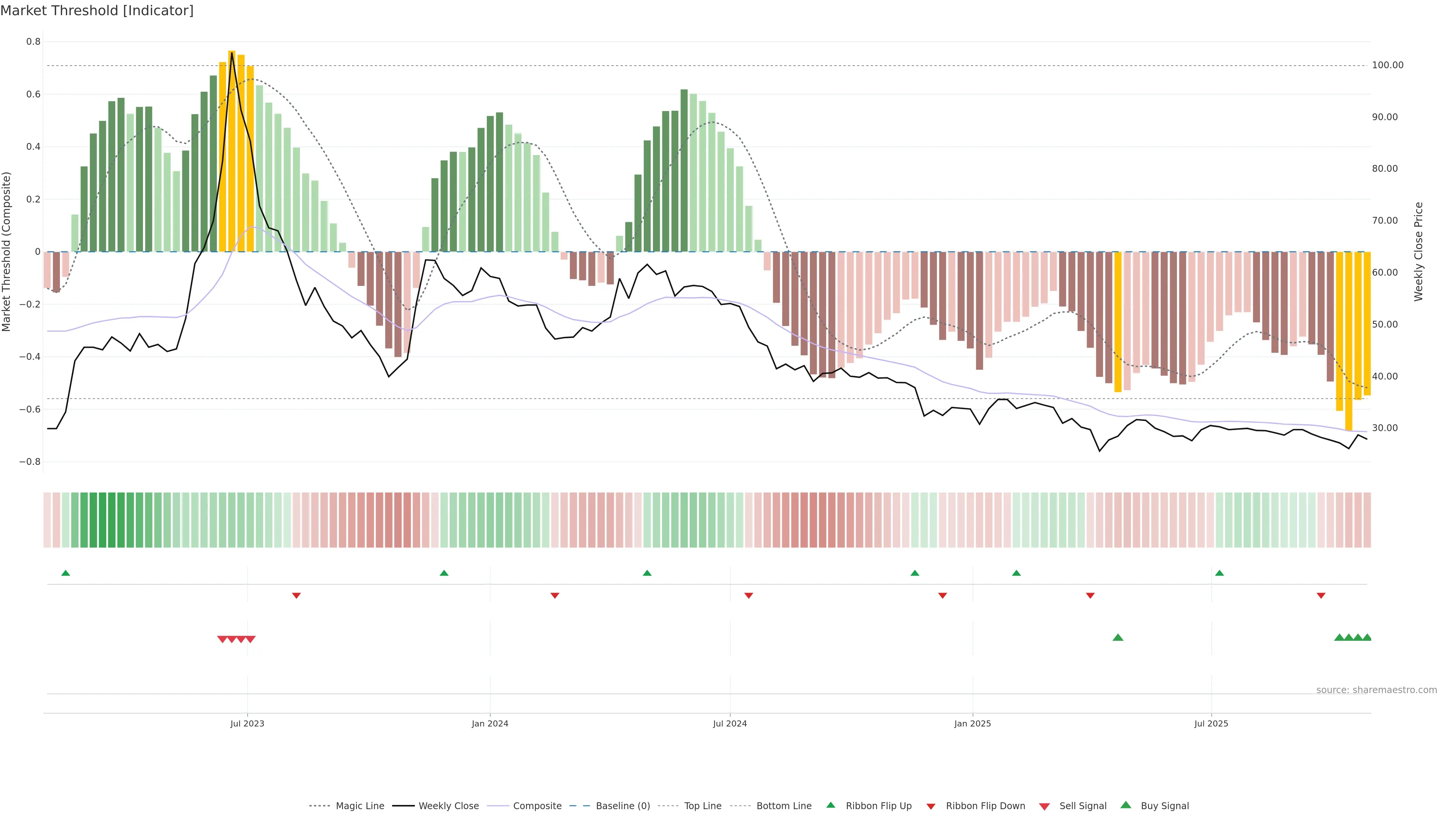The image size is (1456, 819).
Task: Click the Market Threshold [Indicator] chart title
Action: 97,11
